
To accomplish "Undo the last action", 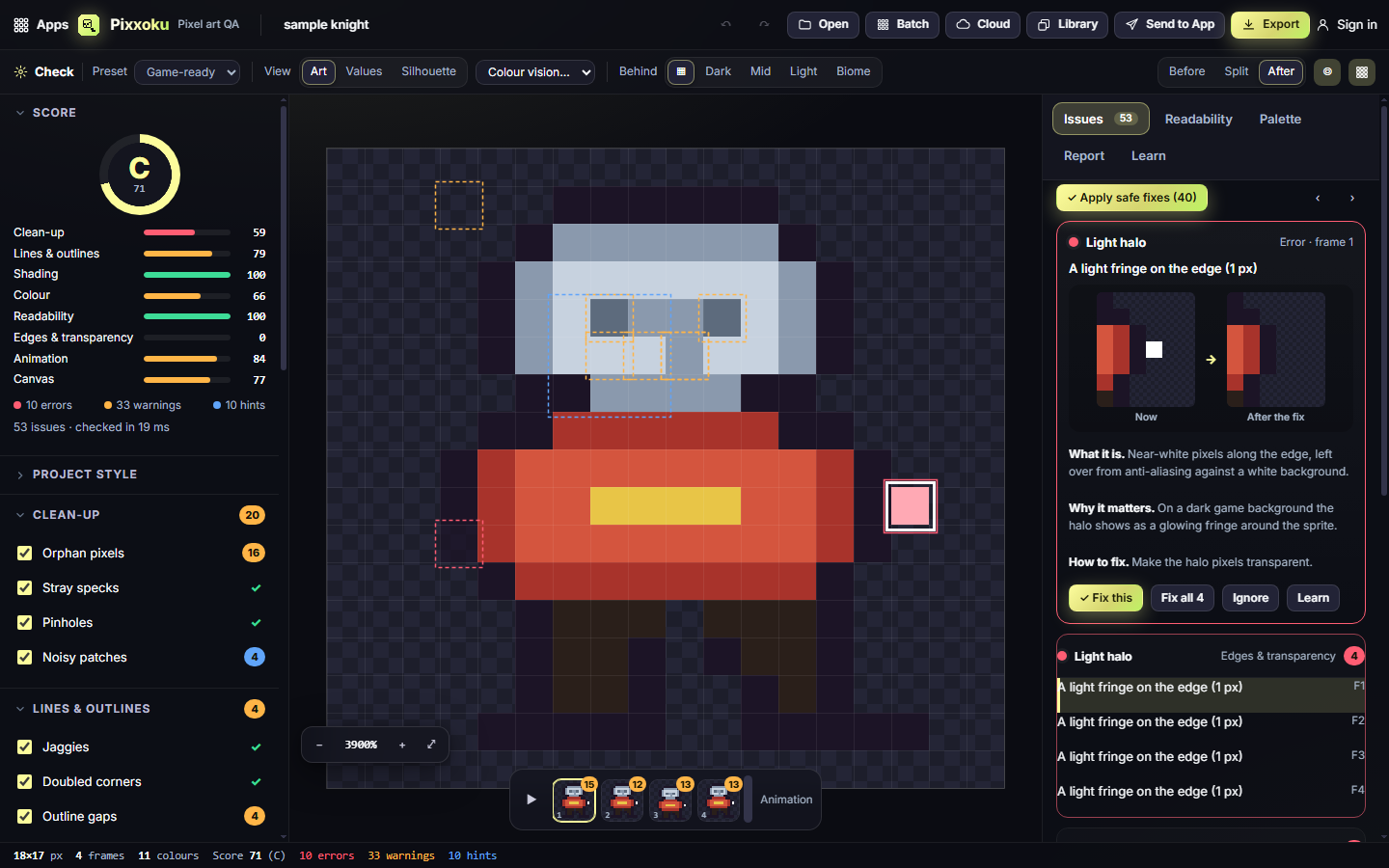I will [x=726, y=25].
